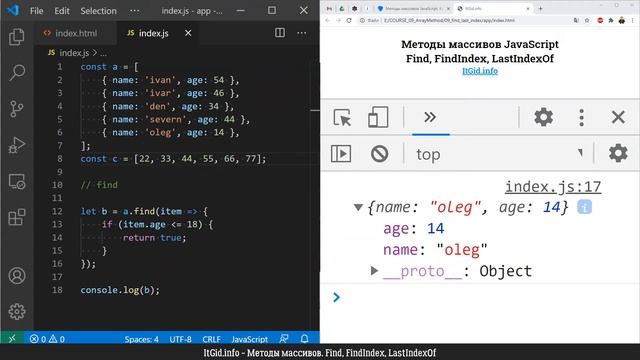Open the Manage gear in activity bar
The width and height of the screenshot is (640, 360).
pos(17,311)
